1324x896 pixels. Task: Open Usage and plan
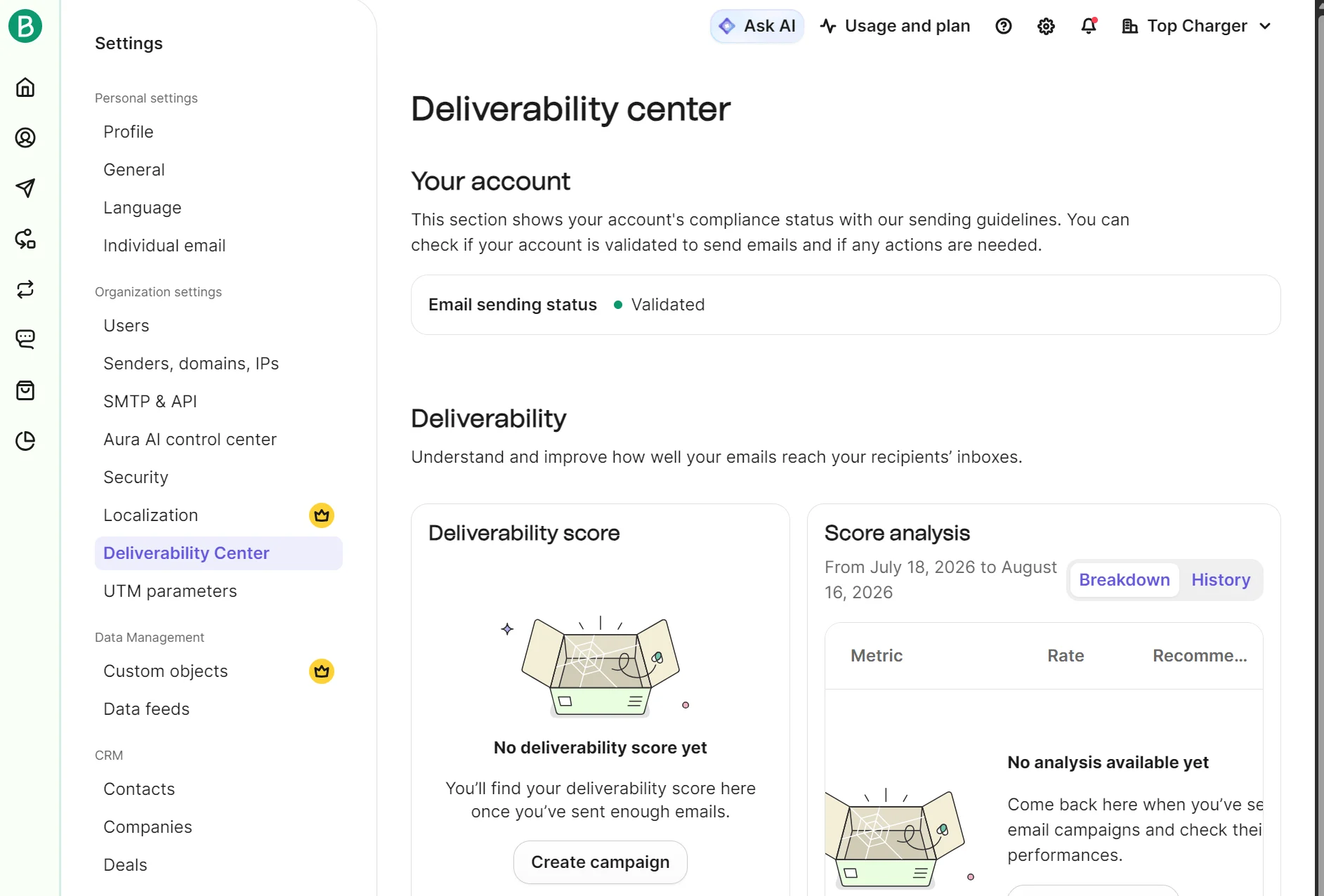895,26
